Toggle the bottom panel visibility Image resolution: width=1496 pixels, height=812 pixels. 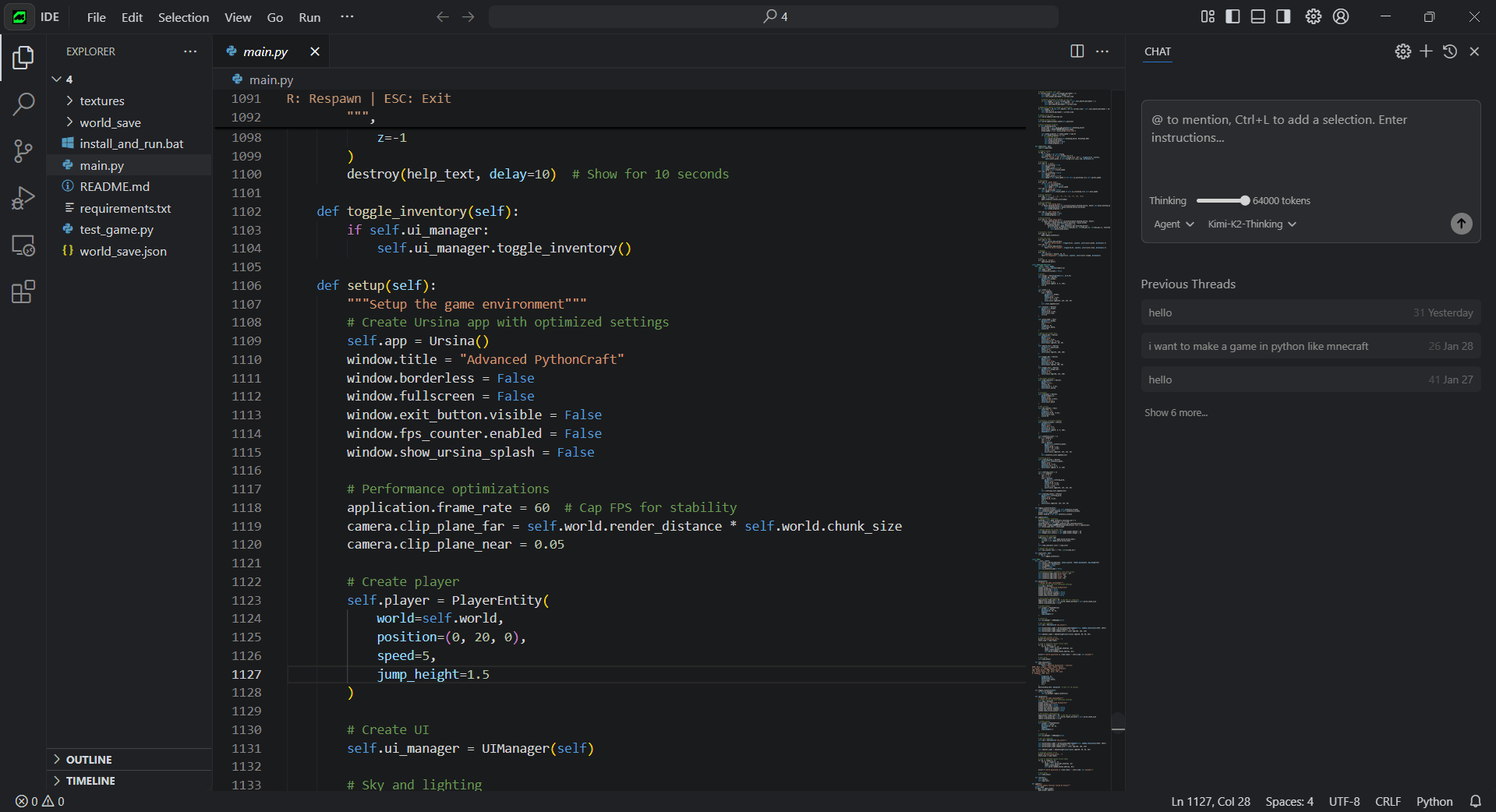tap(1257, 16)
